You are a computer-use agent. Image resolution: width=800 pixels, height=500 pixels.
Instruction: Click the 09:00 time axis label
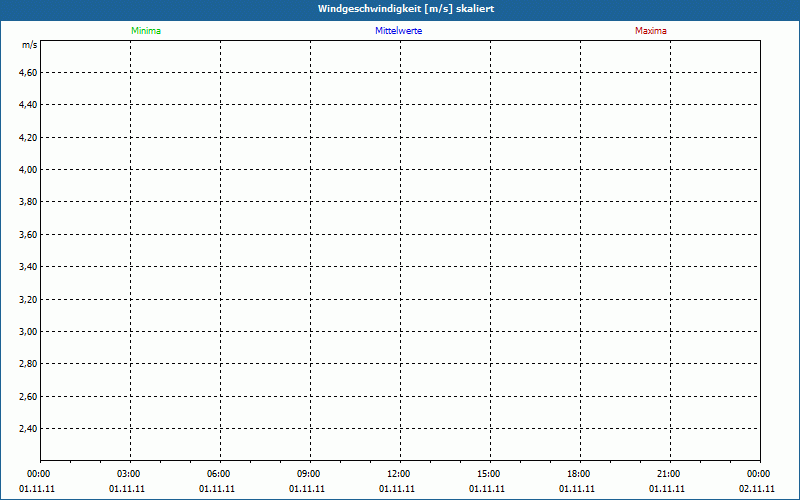pyautogui.click(x=308, y=474)
